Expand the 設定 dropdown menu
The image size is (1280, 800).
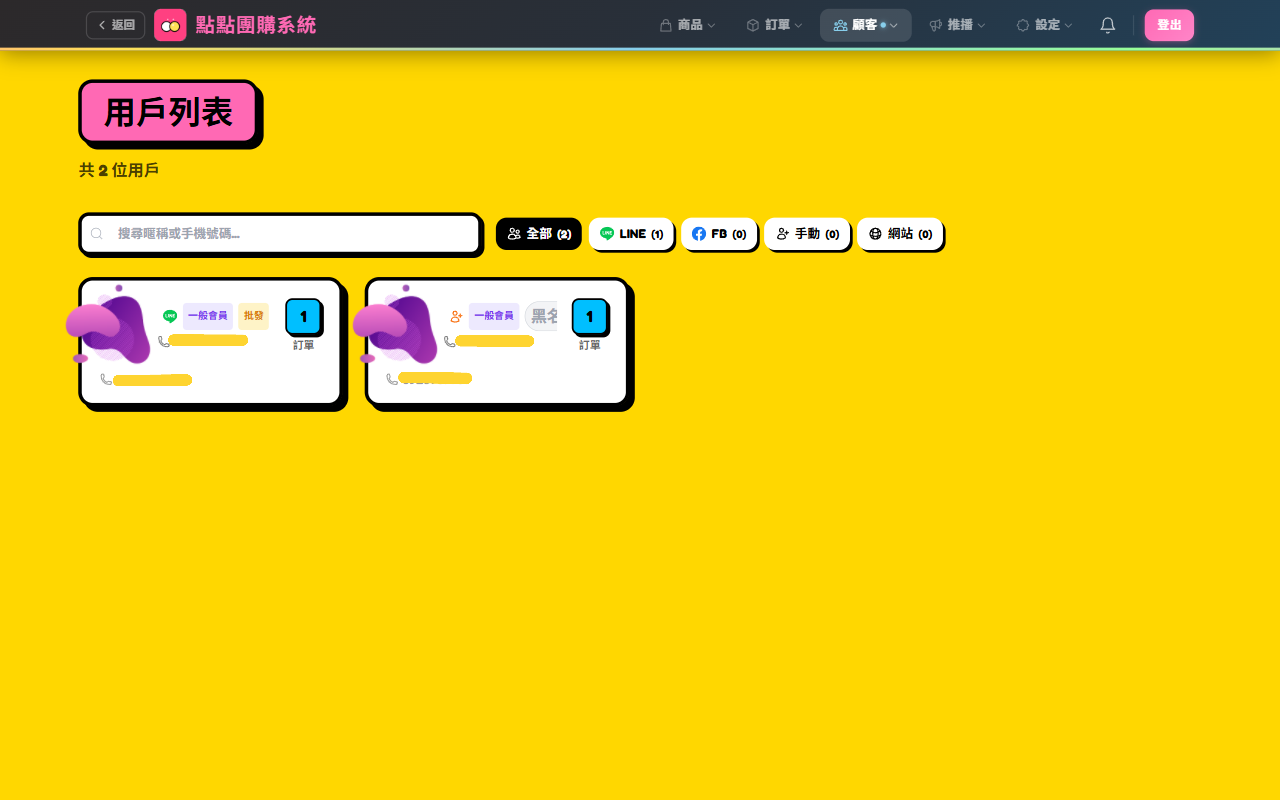1044,25
